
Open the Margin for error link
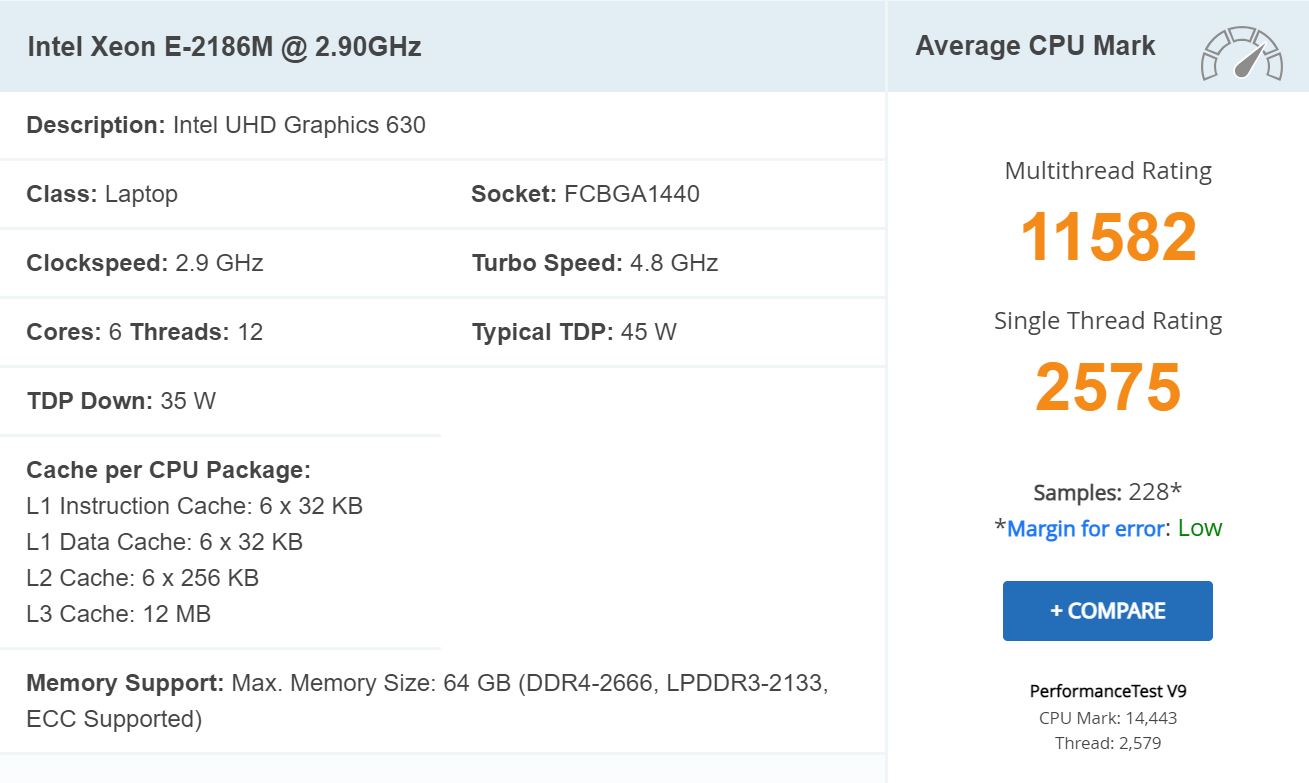[x=1085, y=528]
